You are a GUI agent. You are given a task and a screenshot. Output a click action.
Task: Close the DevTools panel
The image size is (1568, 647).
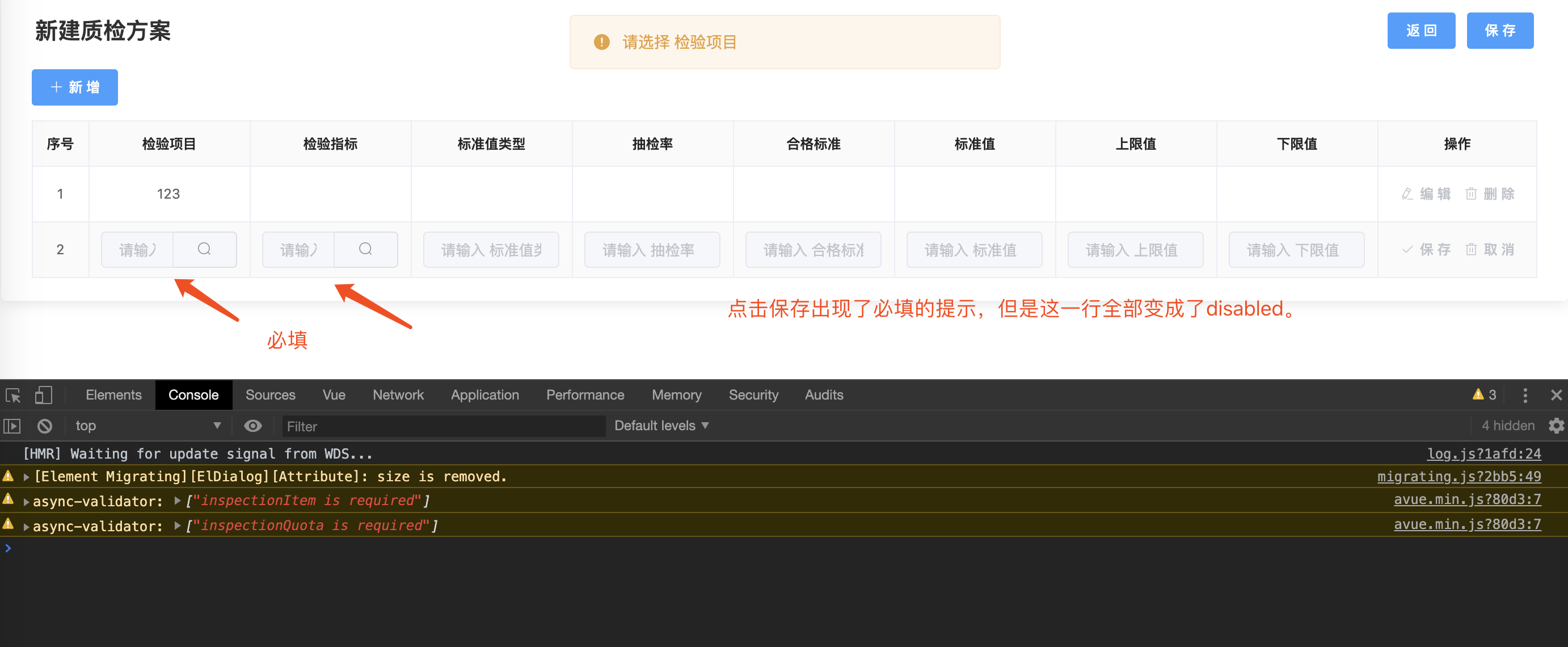point(1556,396)
